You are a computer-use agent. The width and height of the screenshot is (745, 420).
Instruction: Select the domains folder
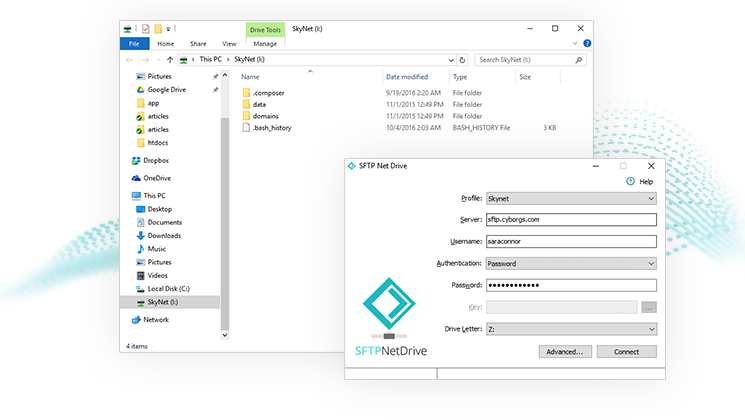(265, 116)
